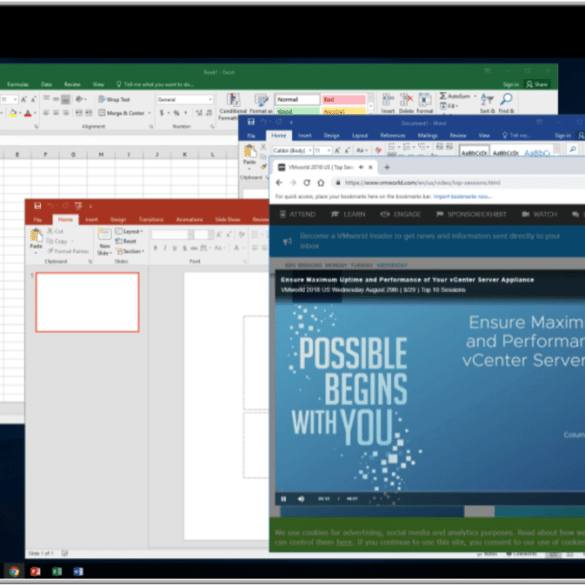
Task: Toggle text shadow S in PowerPoint
Action: pos(184,248)
